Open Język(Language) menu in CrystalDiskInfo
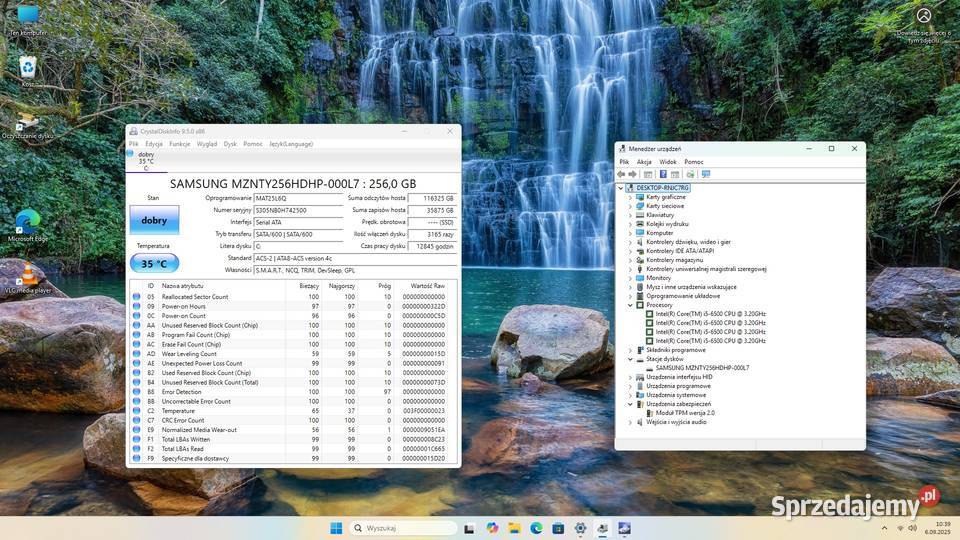This screenshot has height=540, width=960. coord(291,144)
